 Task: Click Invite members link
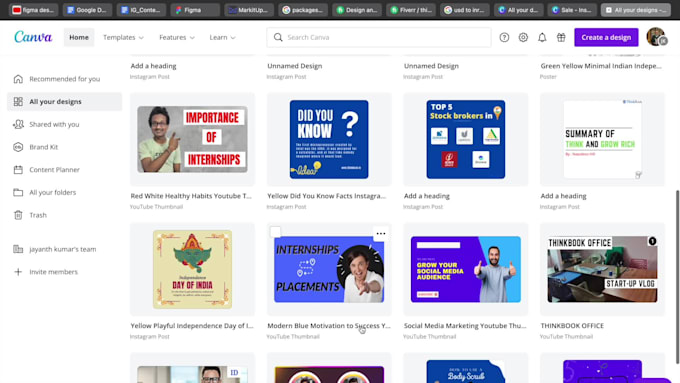coord(53,272)
